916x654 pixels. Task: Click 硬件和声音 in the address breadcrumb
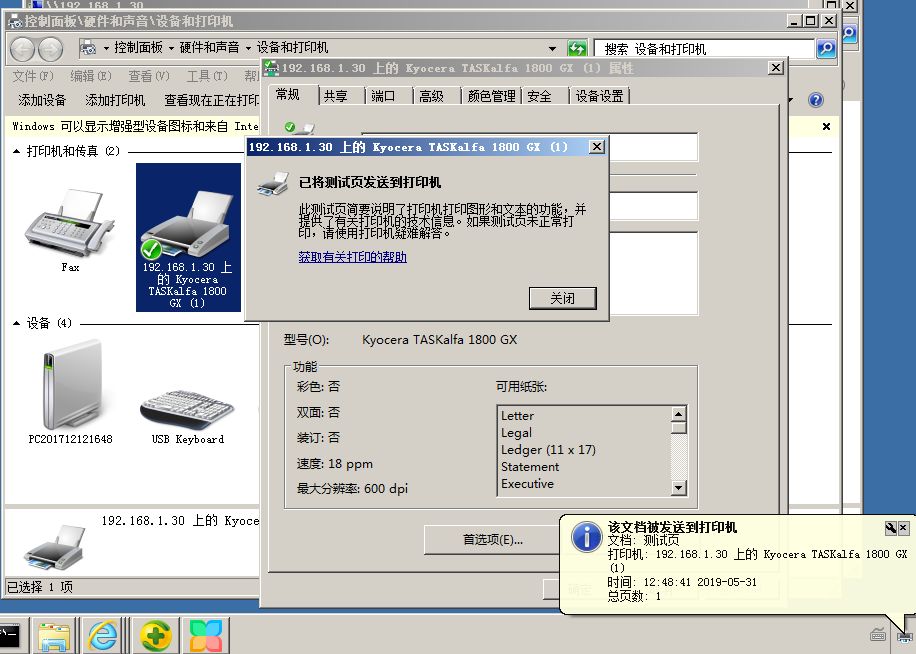pos(209,48)
